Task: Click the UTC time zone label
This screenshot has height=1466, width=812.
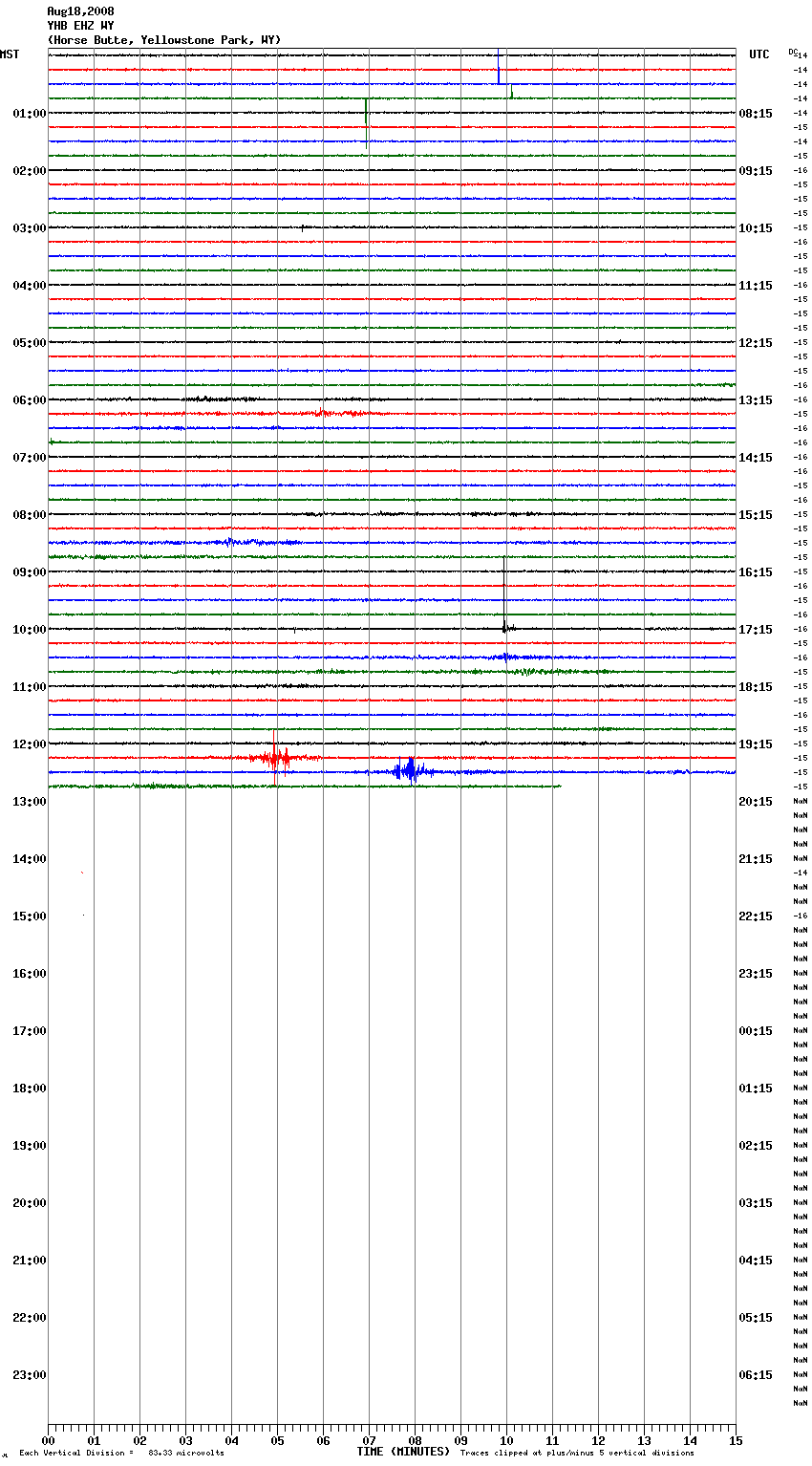Action: (759, 54)
